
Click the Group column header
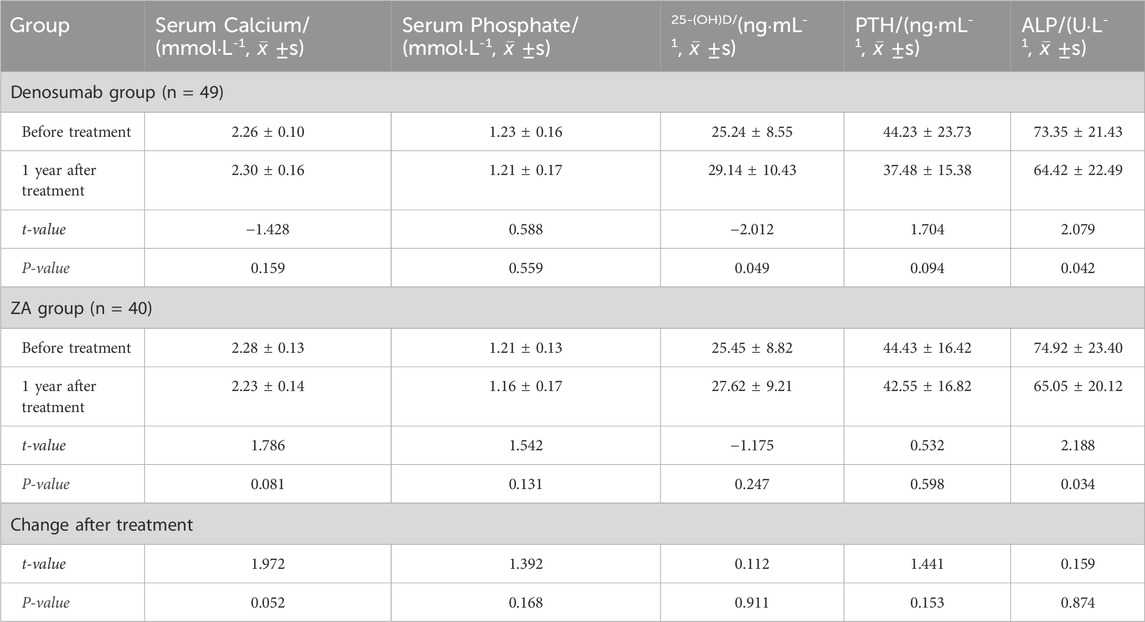click(41, 26)
